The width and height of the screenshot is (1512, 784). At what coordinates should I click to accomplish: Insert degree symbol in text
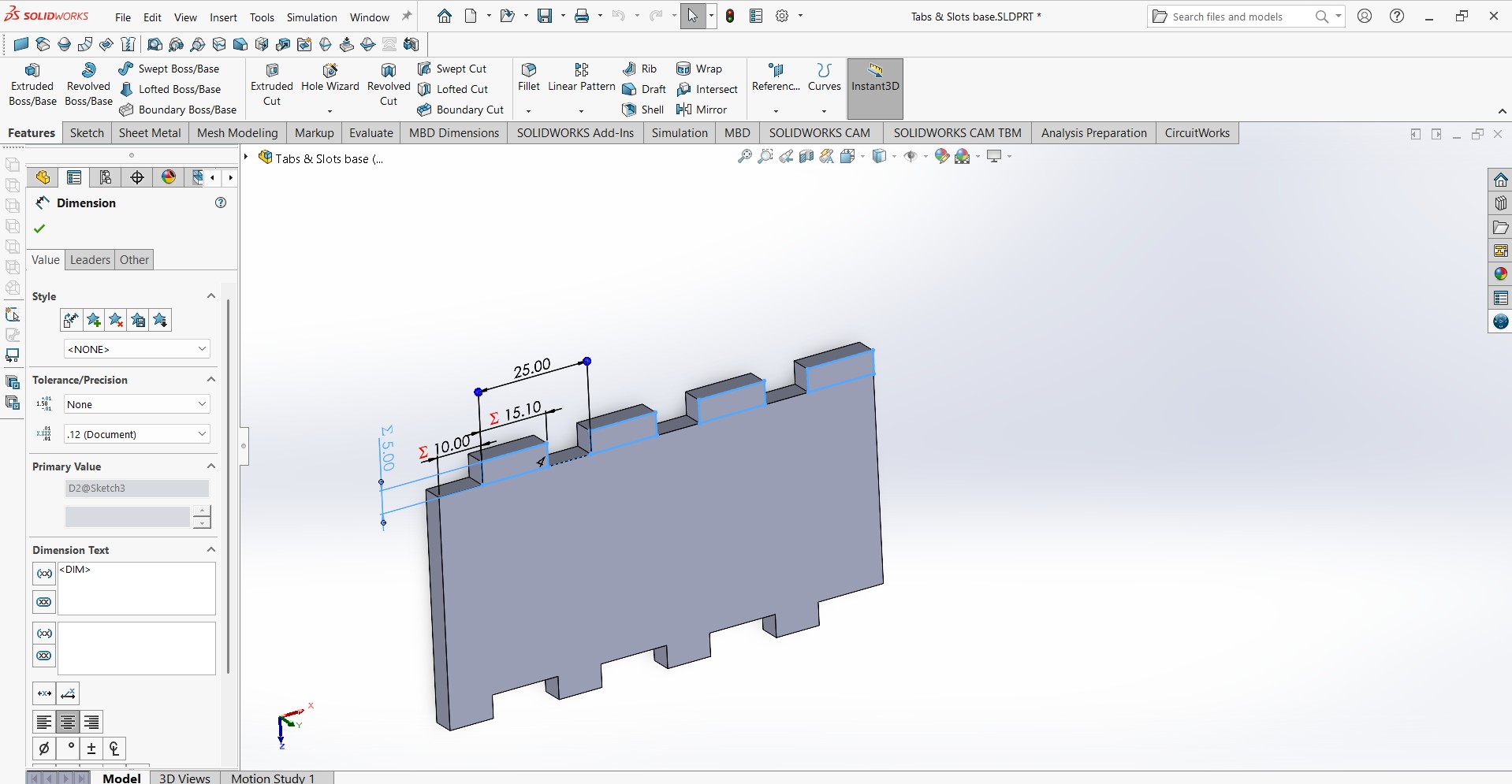[x=70, y=749]
